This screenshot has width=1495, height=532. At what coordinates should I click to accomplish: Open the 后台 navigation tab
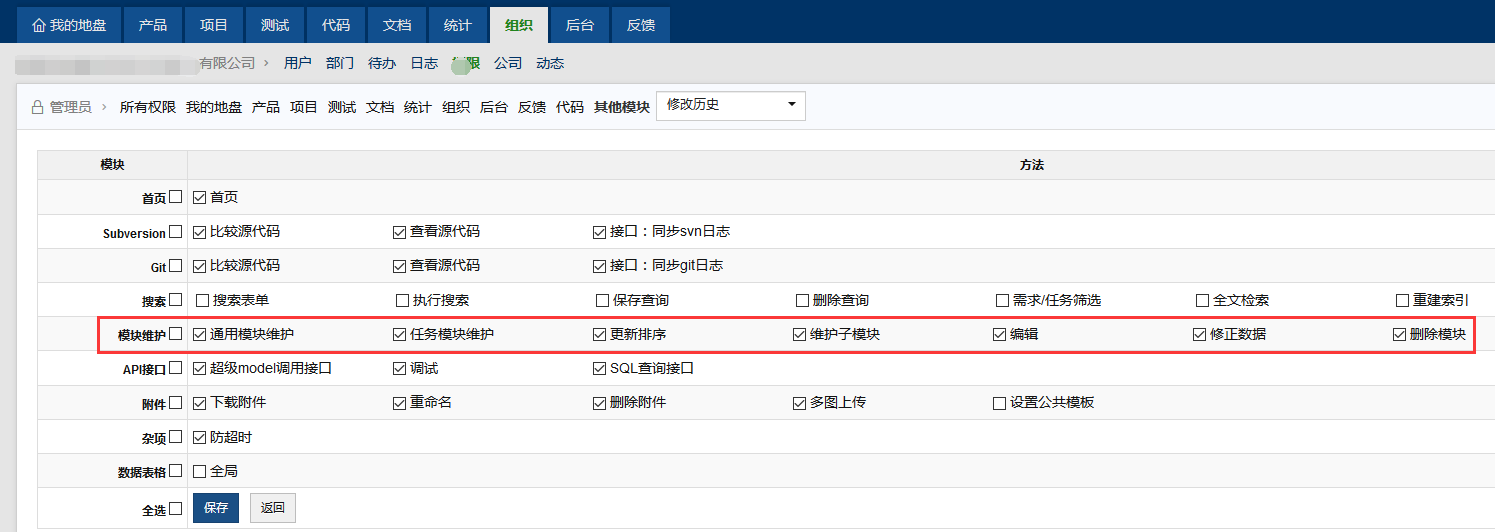[579, 25]
